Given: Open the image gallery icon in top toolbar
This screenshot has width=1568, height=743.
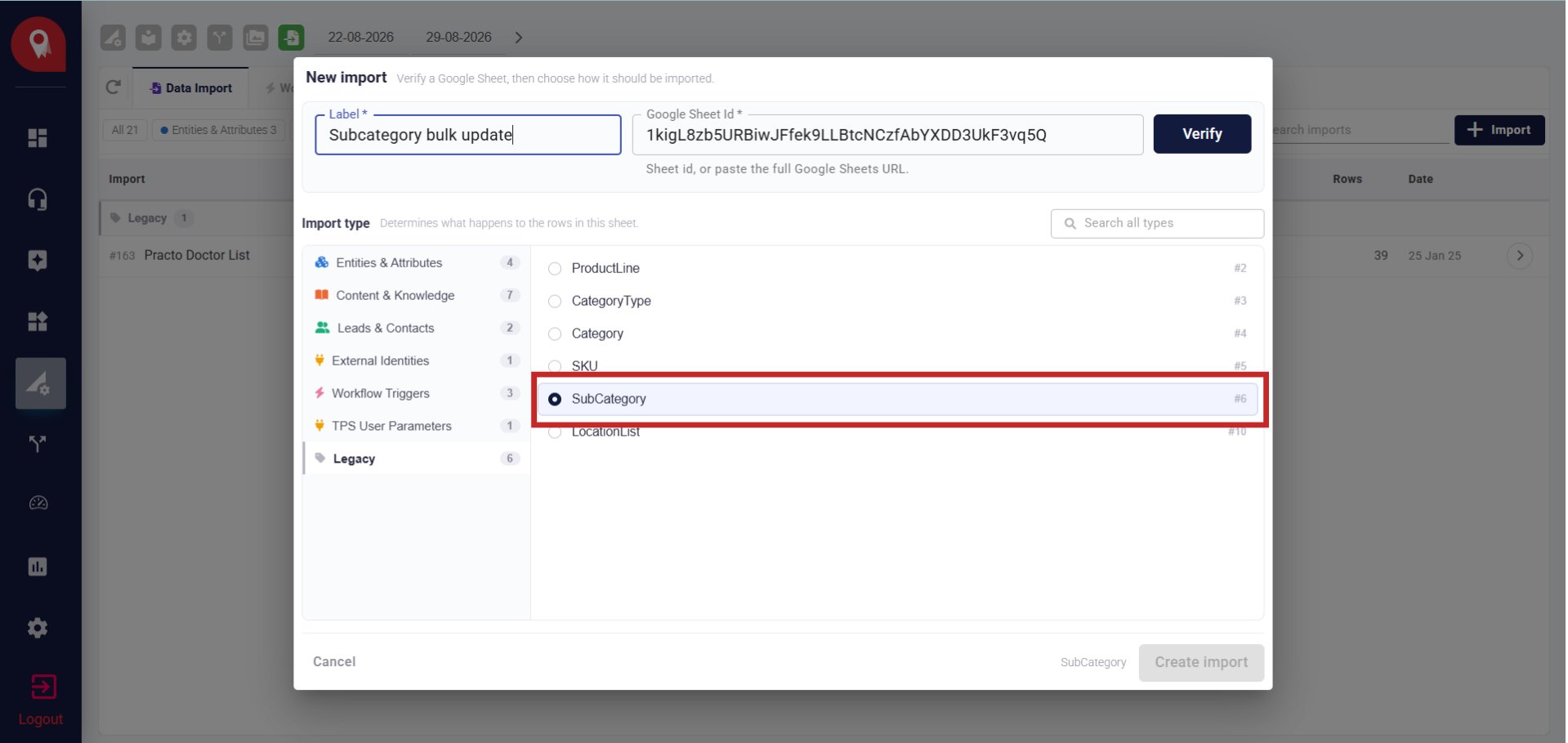Looking at the screenshot, I should (x=256, y=38).
